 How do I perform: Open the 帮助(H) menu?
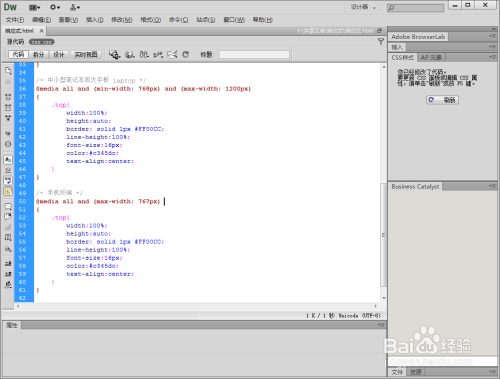point(263,20)
